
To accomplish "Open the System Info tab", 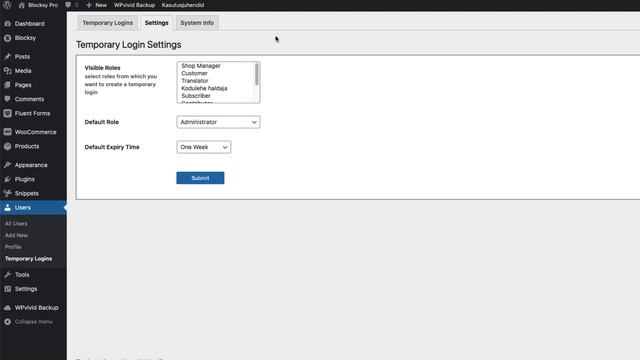I will (197, 23).
